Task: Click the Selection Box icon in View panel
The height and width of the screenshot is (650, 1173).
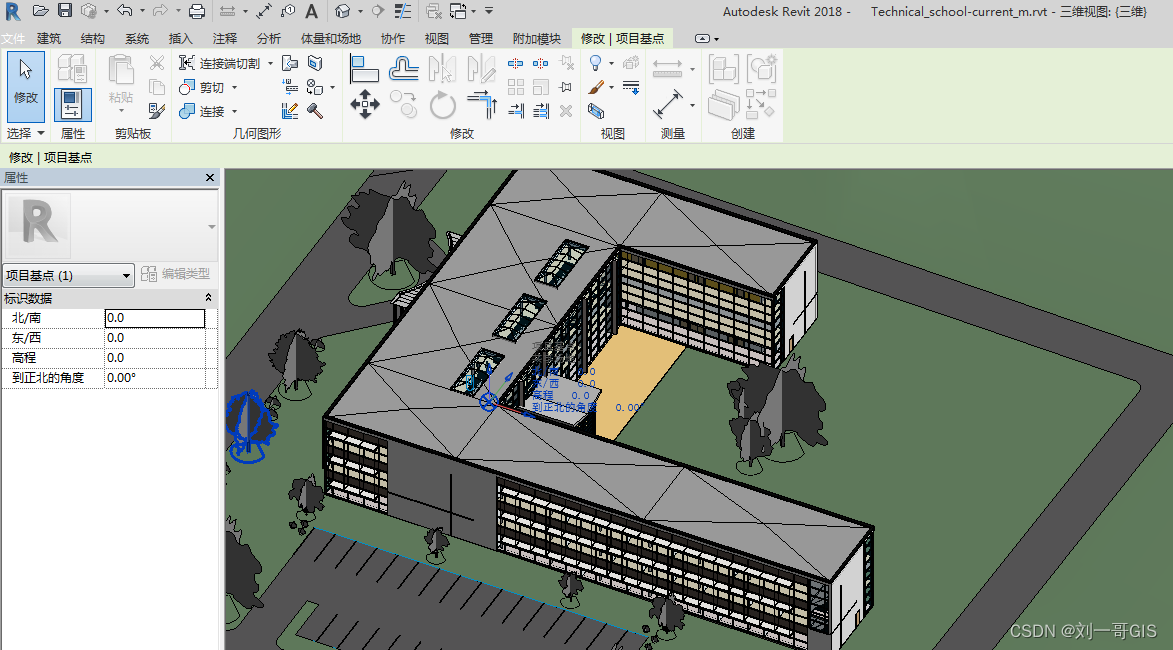Action: click(x=595, y=111)
